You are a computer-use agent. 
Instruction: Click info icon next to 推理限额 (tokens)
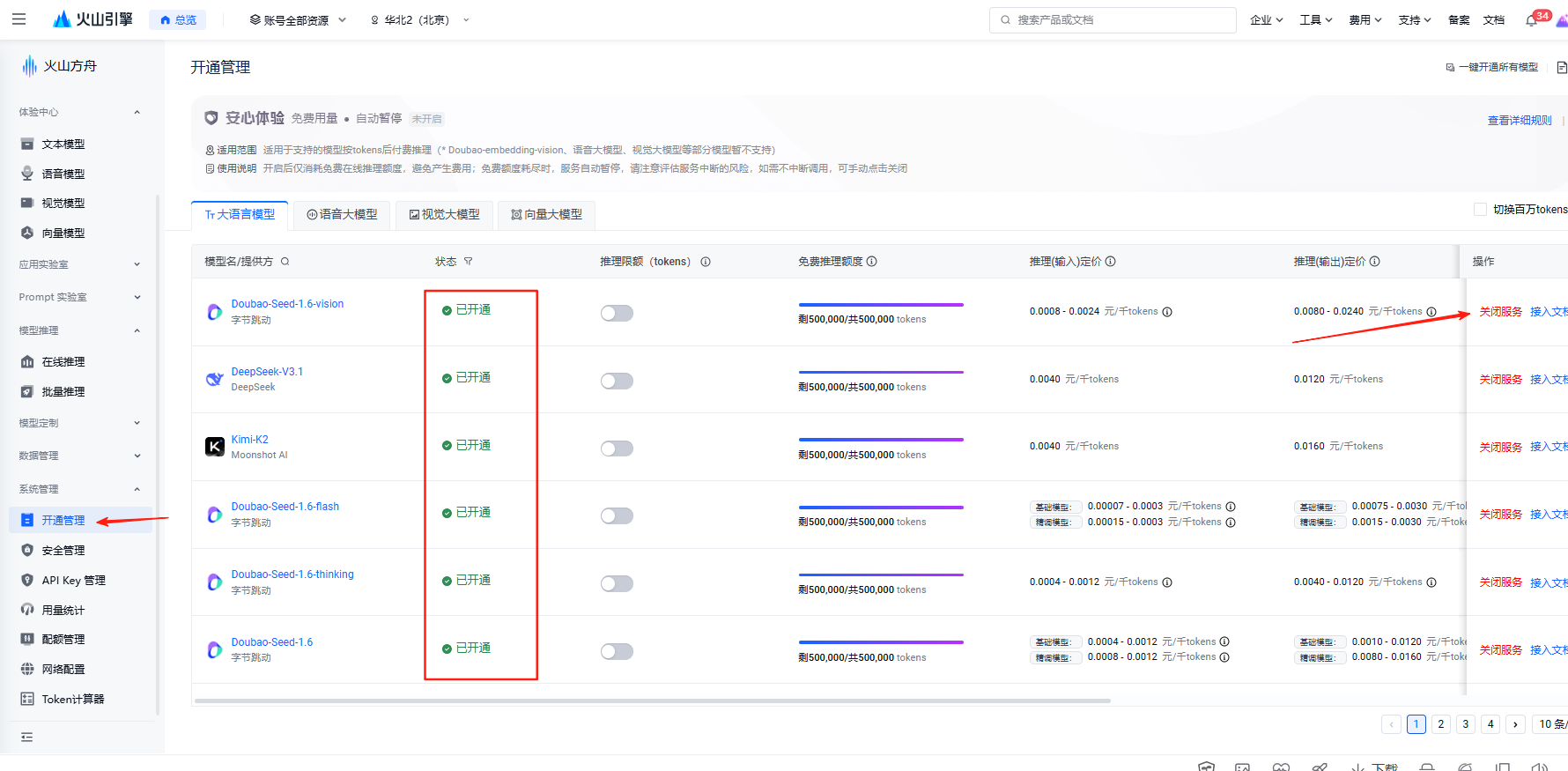[x=706, y=262]
